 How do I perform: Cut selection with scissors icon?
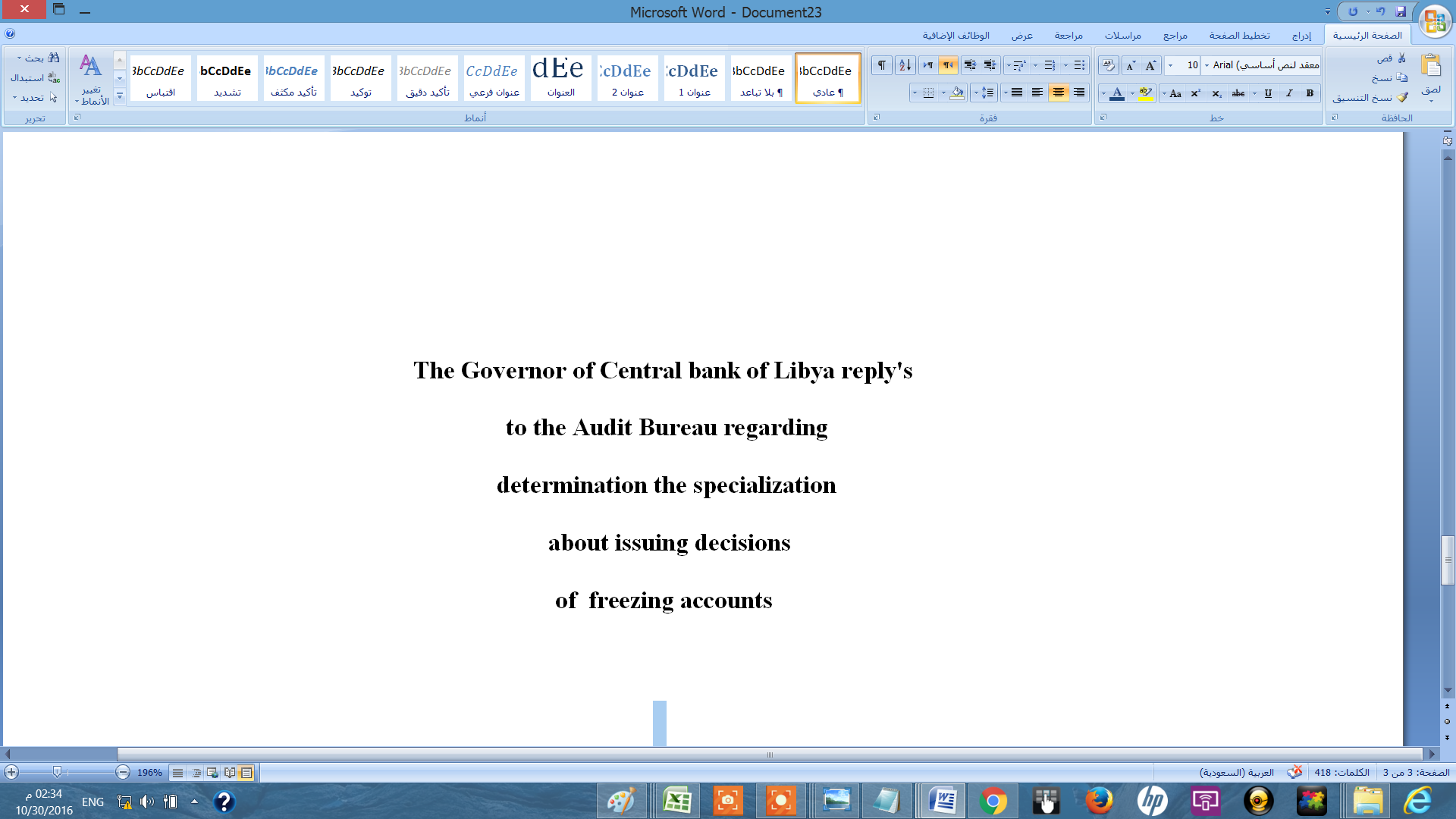click(x=1392, y=58)
